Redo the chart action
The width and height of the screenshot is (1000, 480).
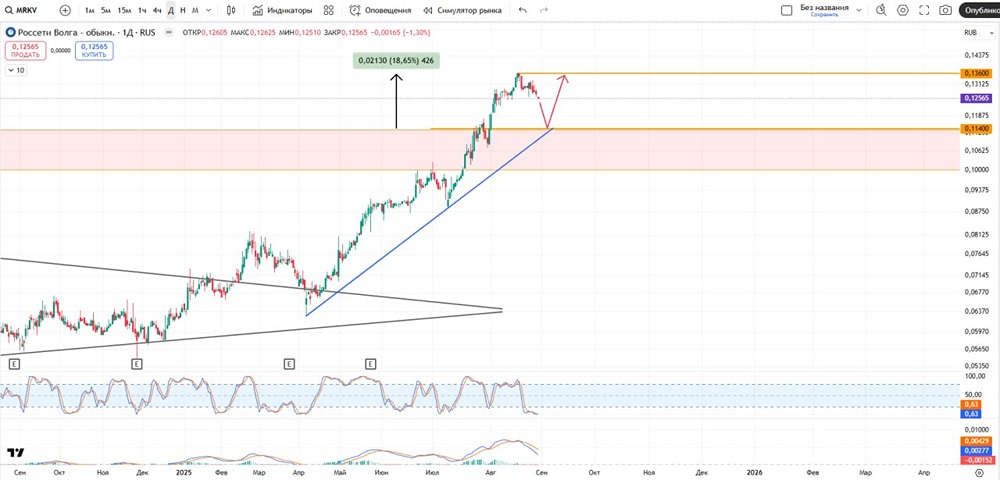point(543,10)
